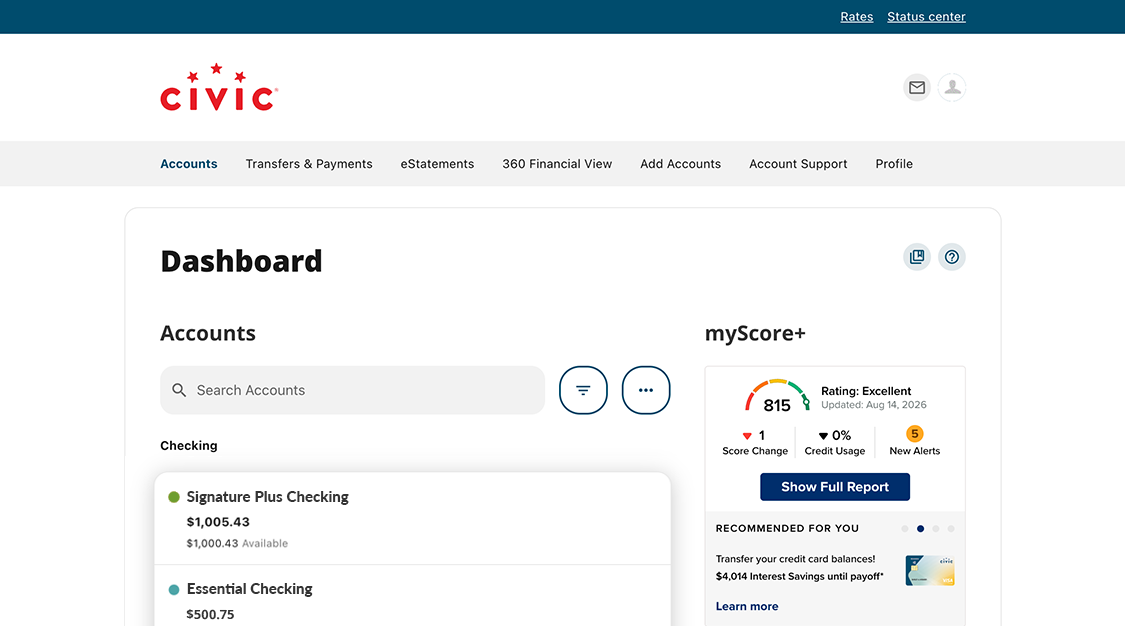This screenshot has width=1125, height=626.
Task: Select the second recommendation carousel dot
Action: tap(921, 528)
